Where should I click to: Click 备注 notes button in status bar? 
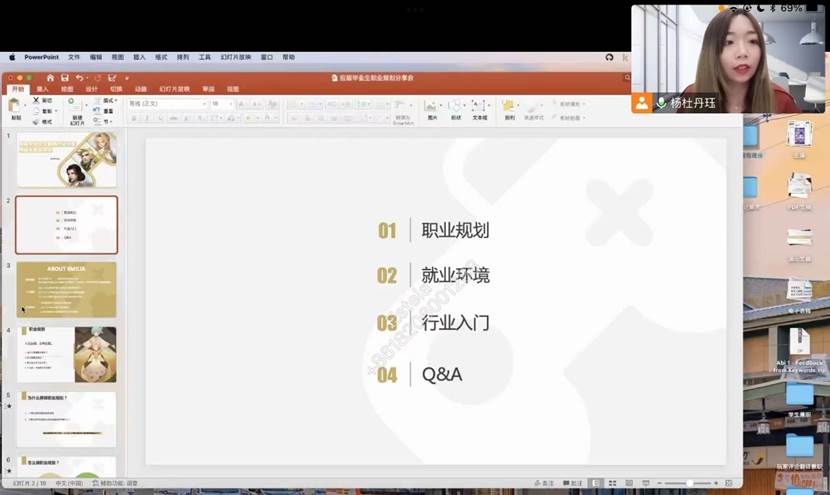pos(544,483)
